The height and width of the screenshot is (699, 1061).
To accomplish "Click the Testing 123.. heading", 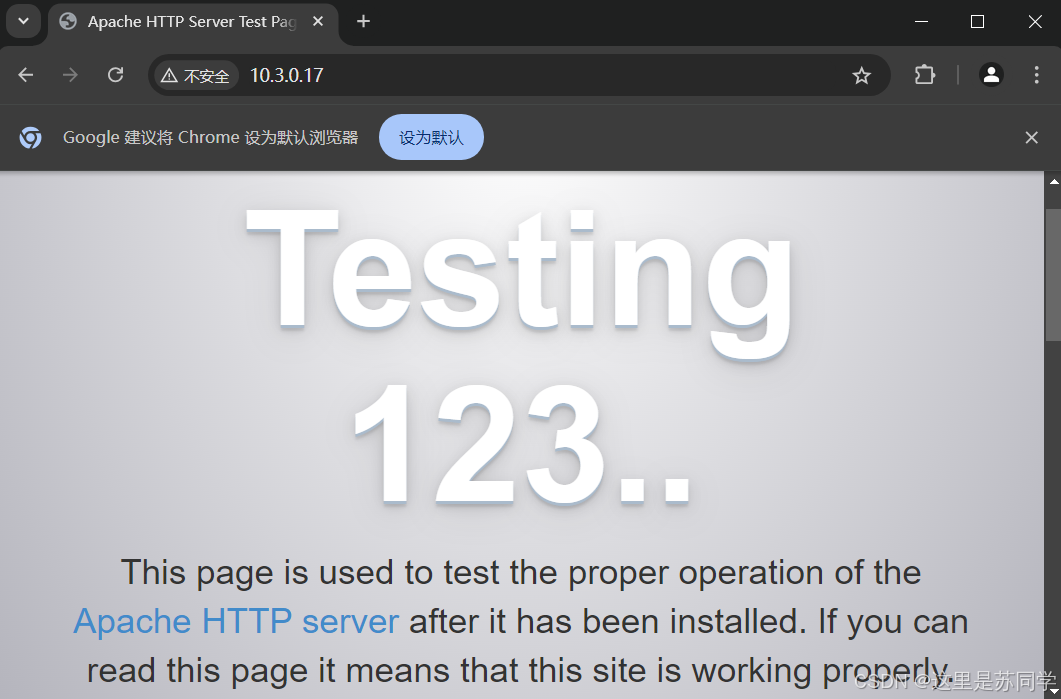I will [520, 356].
